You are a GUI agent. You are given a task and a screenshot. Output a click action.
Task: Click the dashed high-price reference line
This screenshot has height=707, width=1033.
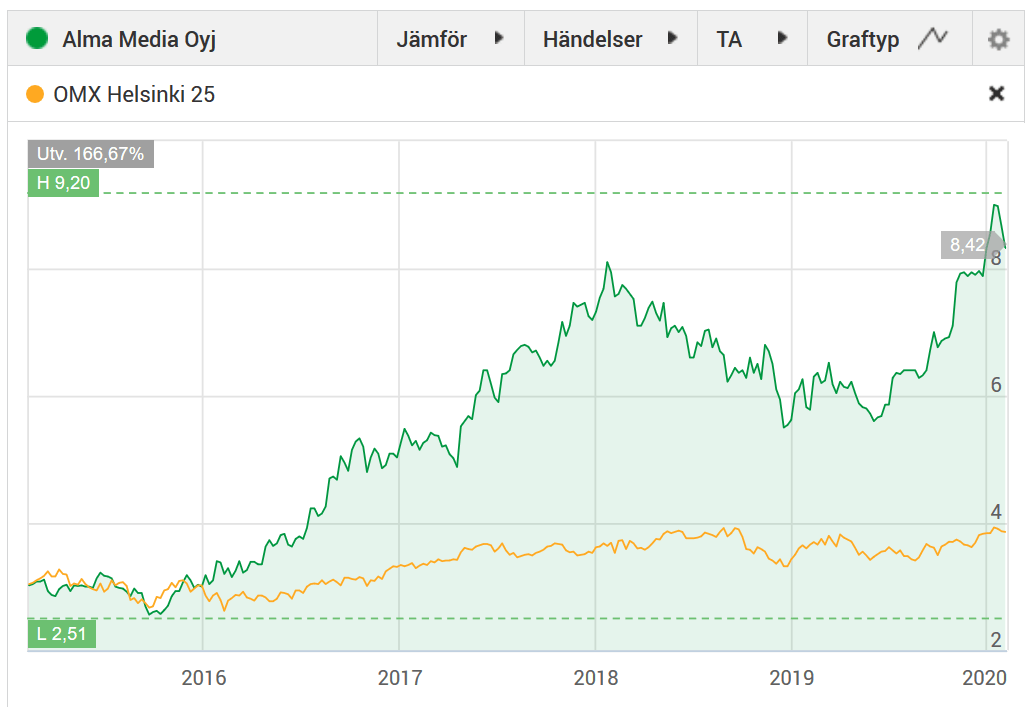click(x=500, y=191)
